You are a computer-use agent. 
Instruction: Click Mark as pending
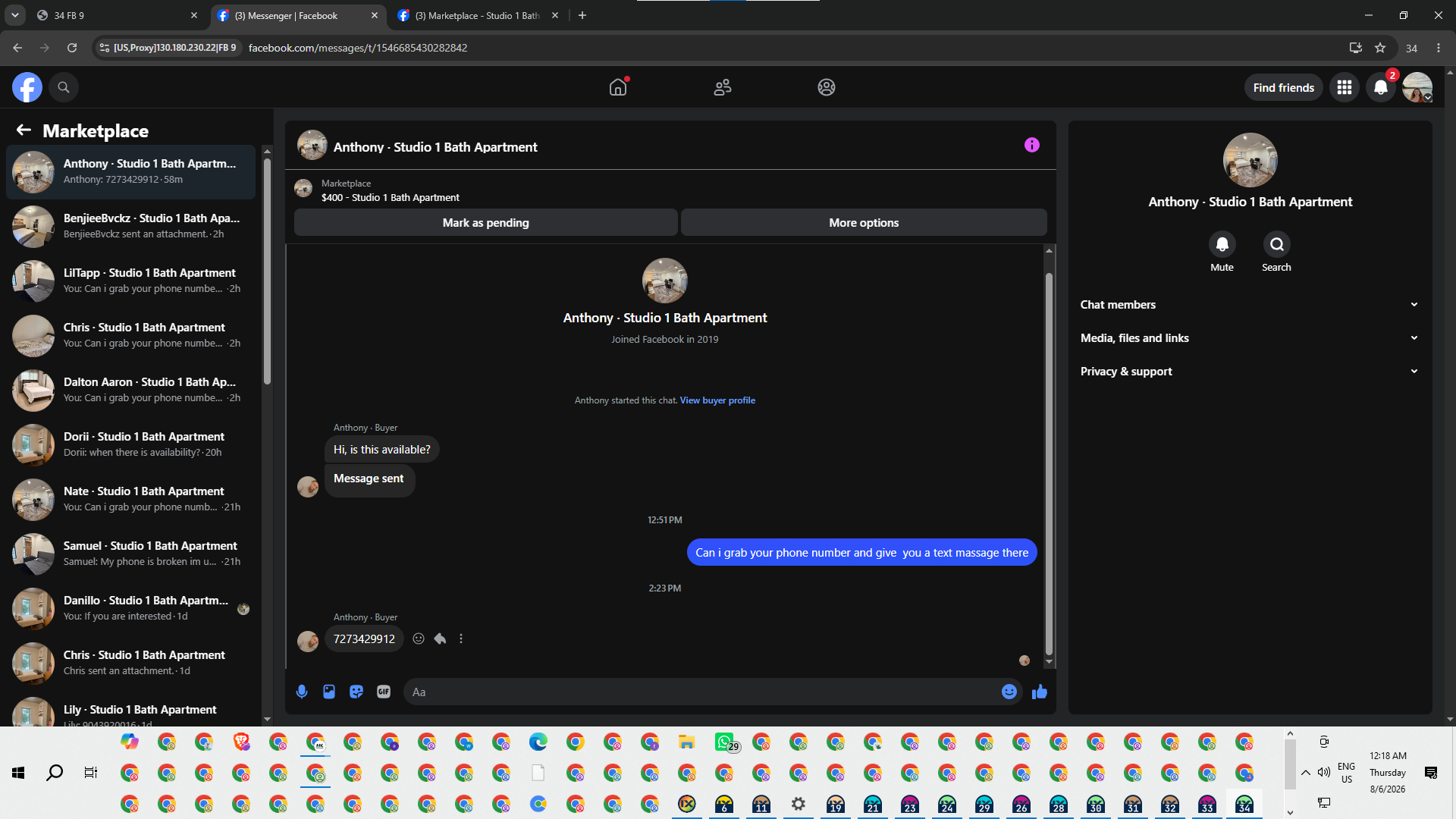[x=485, y=222]
